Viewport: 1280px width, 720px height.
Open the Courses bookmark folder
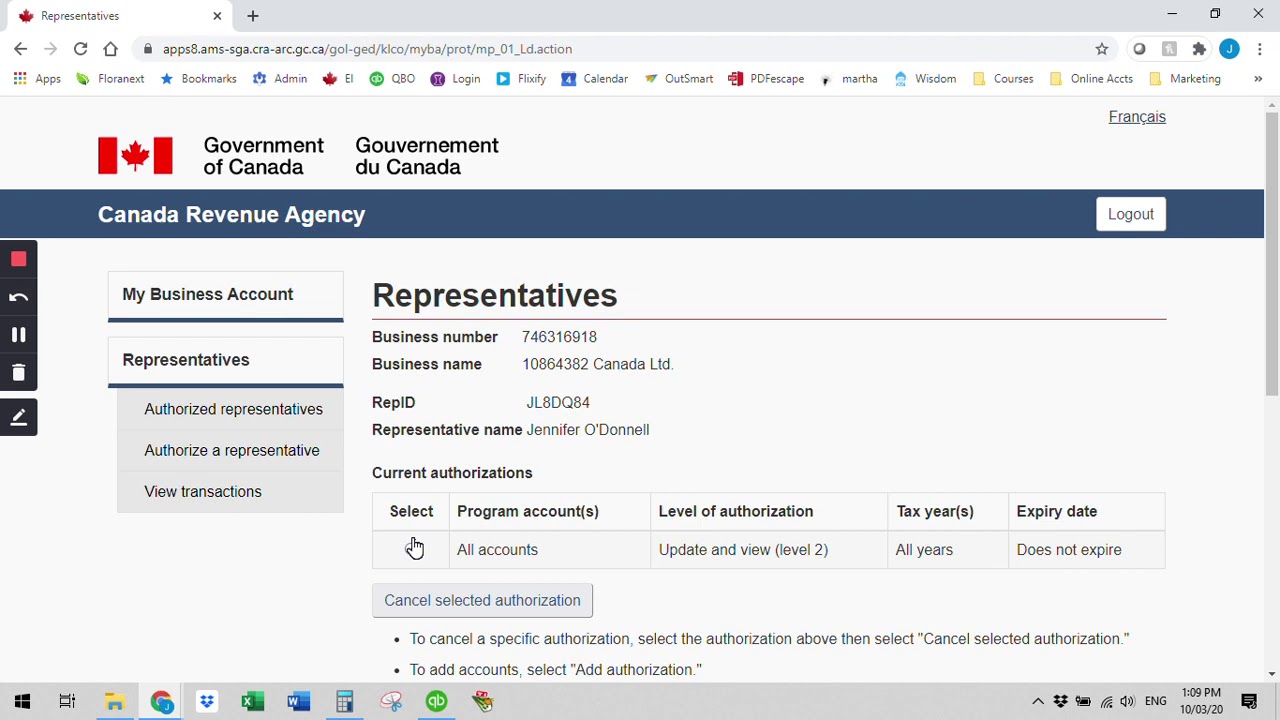pyautogui.click(x=1003, y=79)
